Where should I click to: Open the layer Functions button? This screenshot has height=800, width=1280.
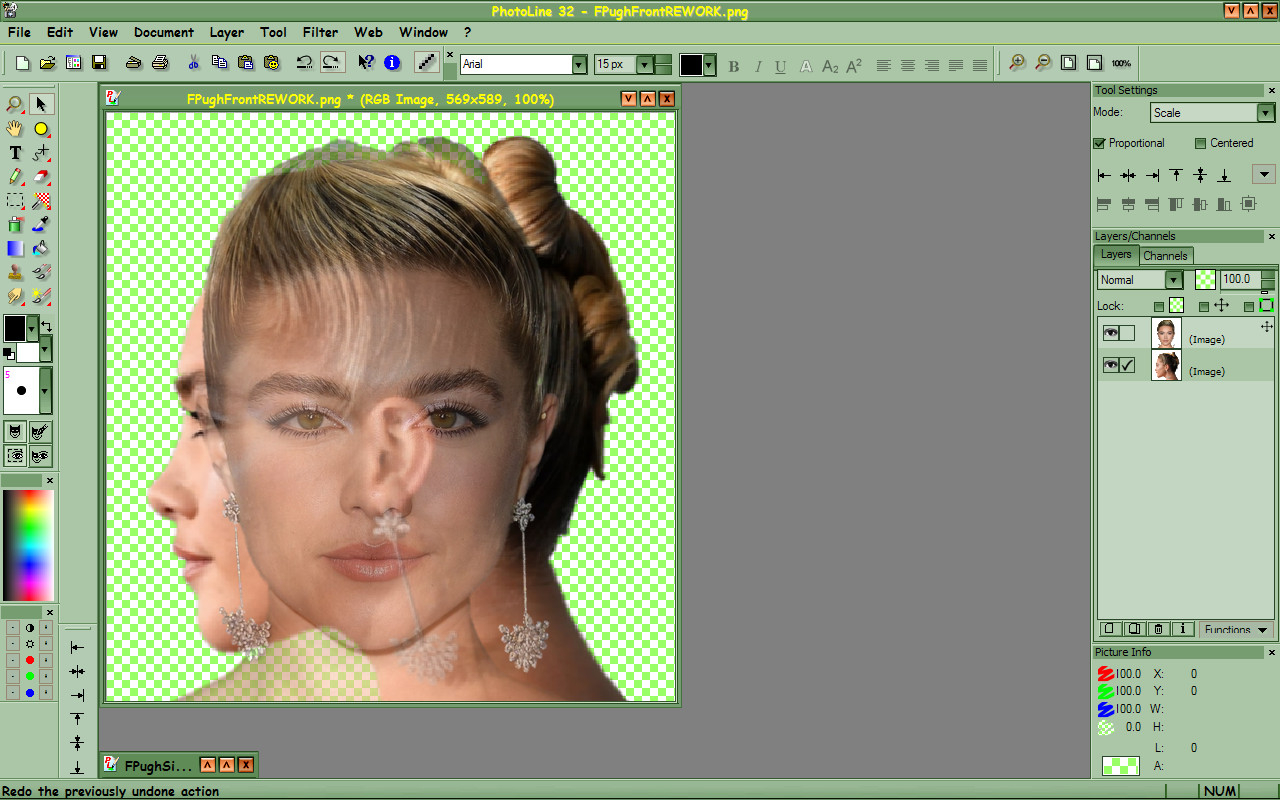[x=1236, y=629]
